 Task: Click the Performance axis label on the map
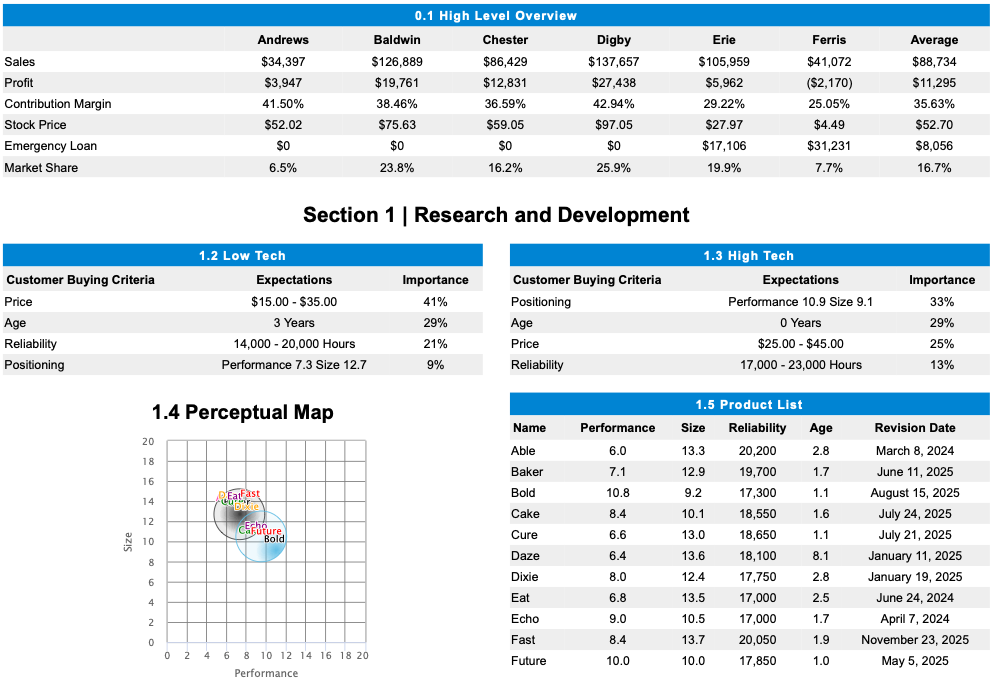point(265,671)
